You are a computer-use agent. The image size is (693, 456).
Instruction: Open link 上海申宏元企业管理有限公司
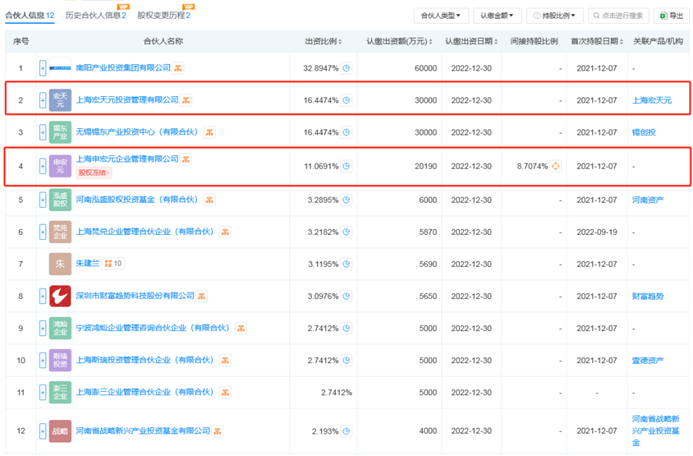(127, 159)
